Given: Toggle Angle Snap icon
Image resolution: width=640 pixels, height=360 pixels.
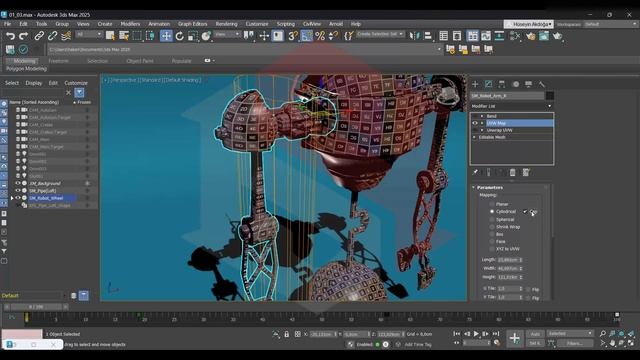Looking at the screenshot, I should click(x=306, y=36).
